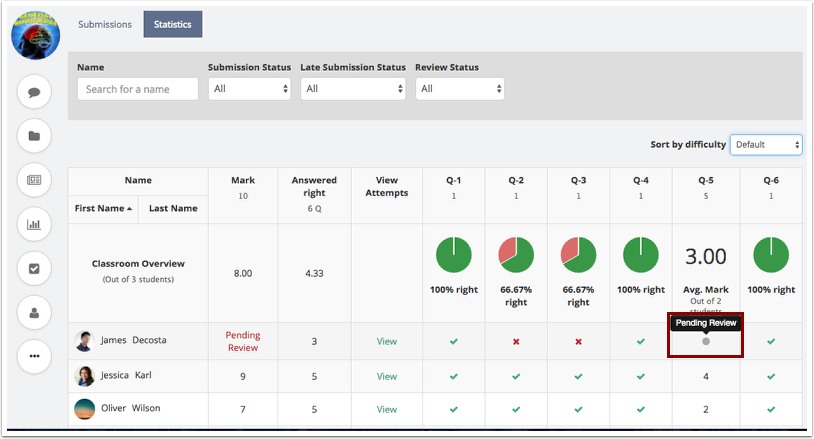The height and width of the screenshot is (439, 814).
Task: Click James Decosta's Q-6 green checkmark
Action: [771, 341]
